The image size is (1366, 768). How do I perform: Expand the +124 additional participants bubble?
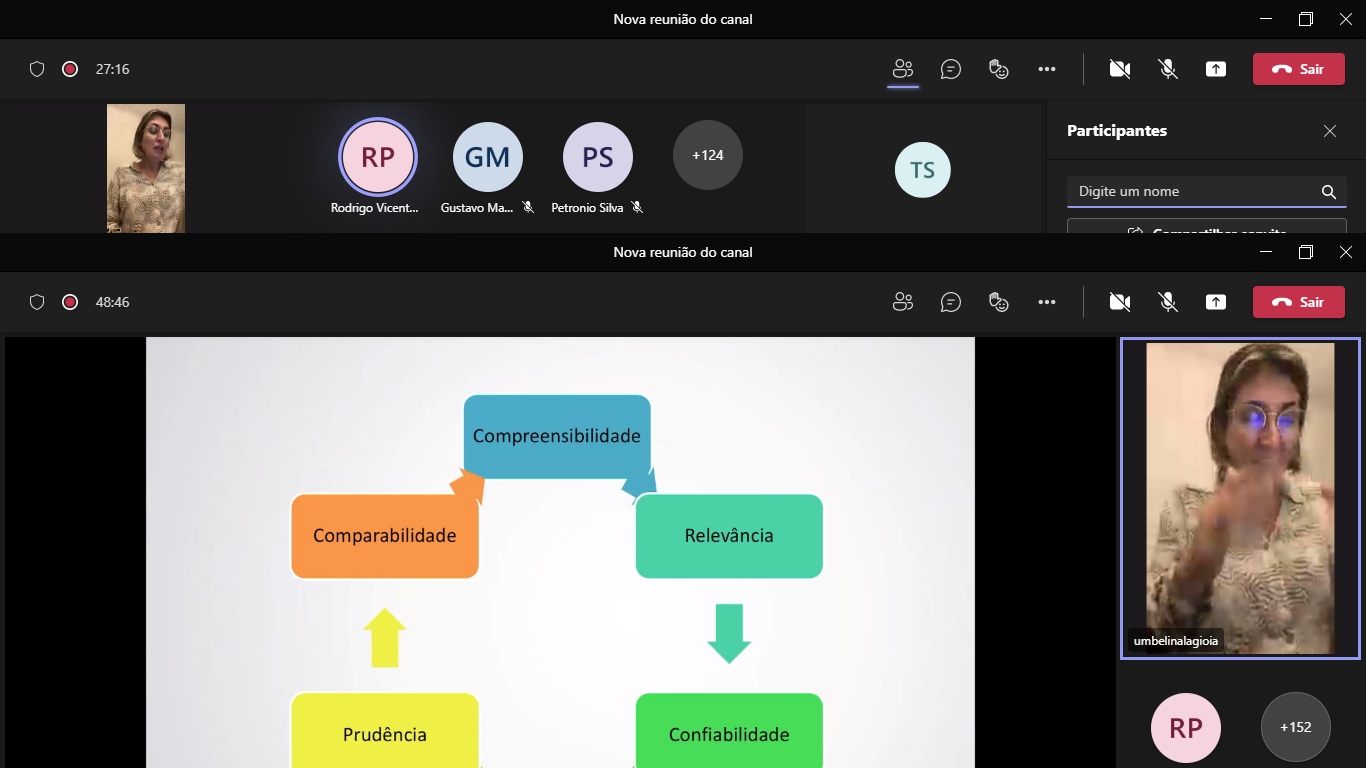(x=707, y=155)
